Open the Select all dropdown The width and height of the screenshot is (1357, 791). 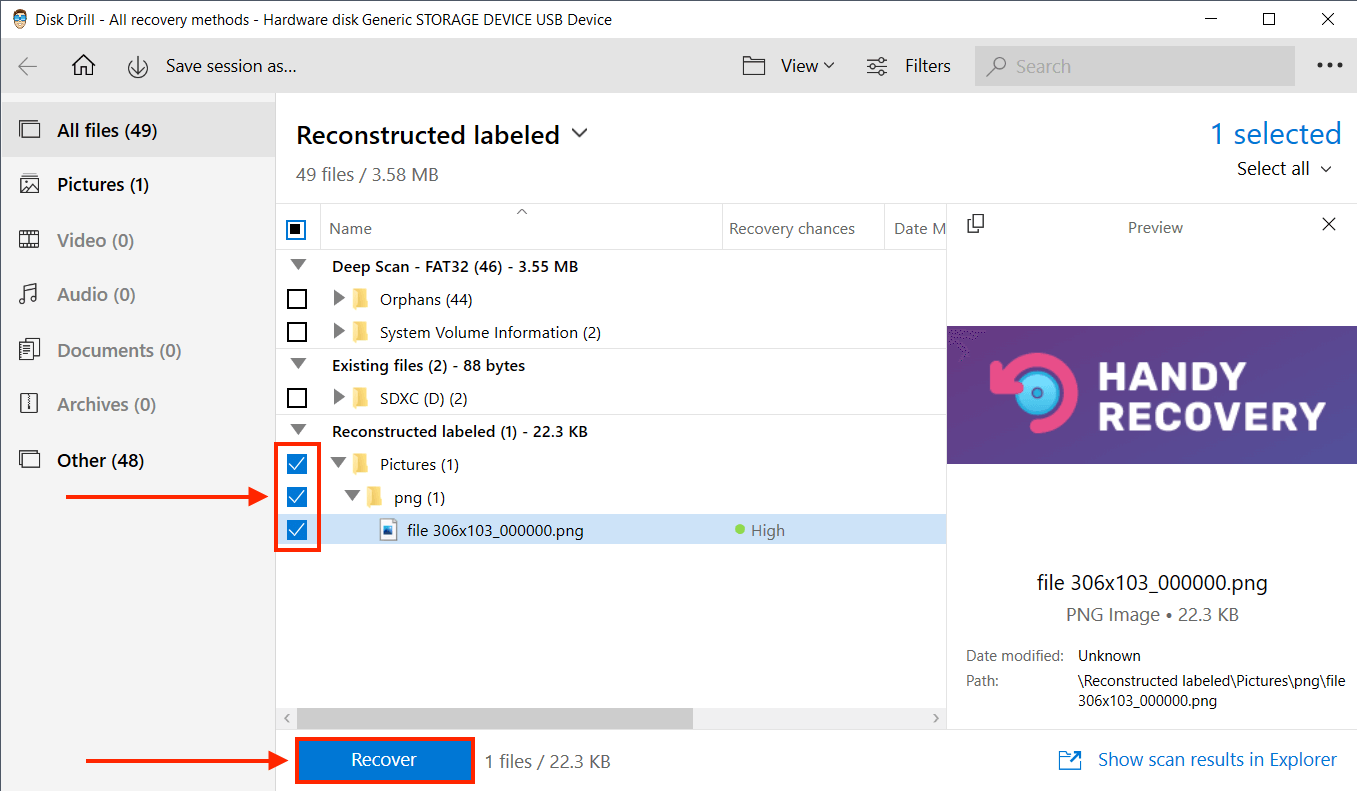(1285, 169)
